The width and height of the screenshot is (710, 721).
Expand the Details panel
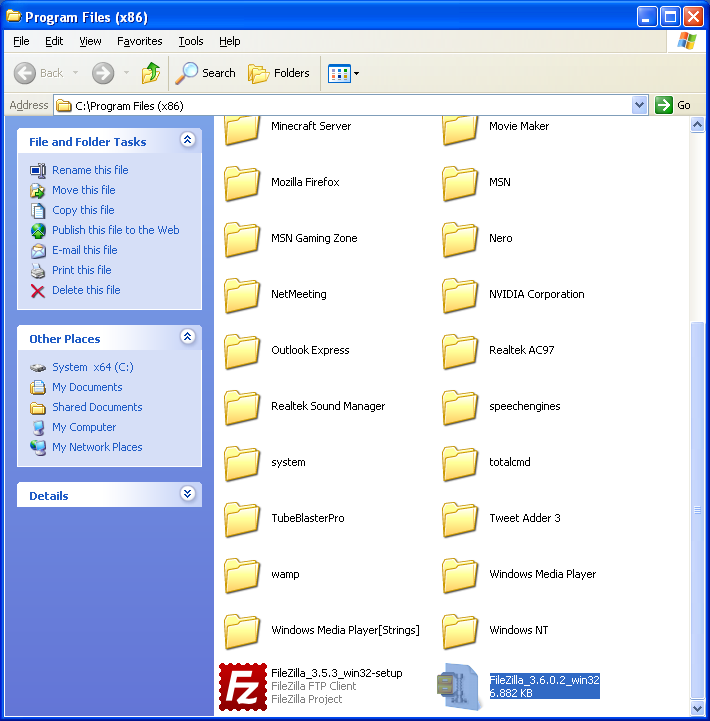click(187, 495)
